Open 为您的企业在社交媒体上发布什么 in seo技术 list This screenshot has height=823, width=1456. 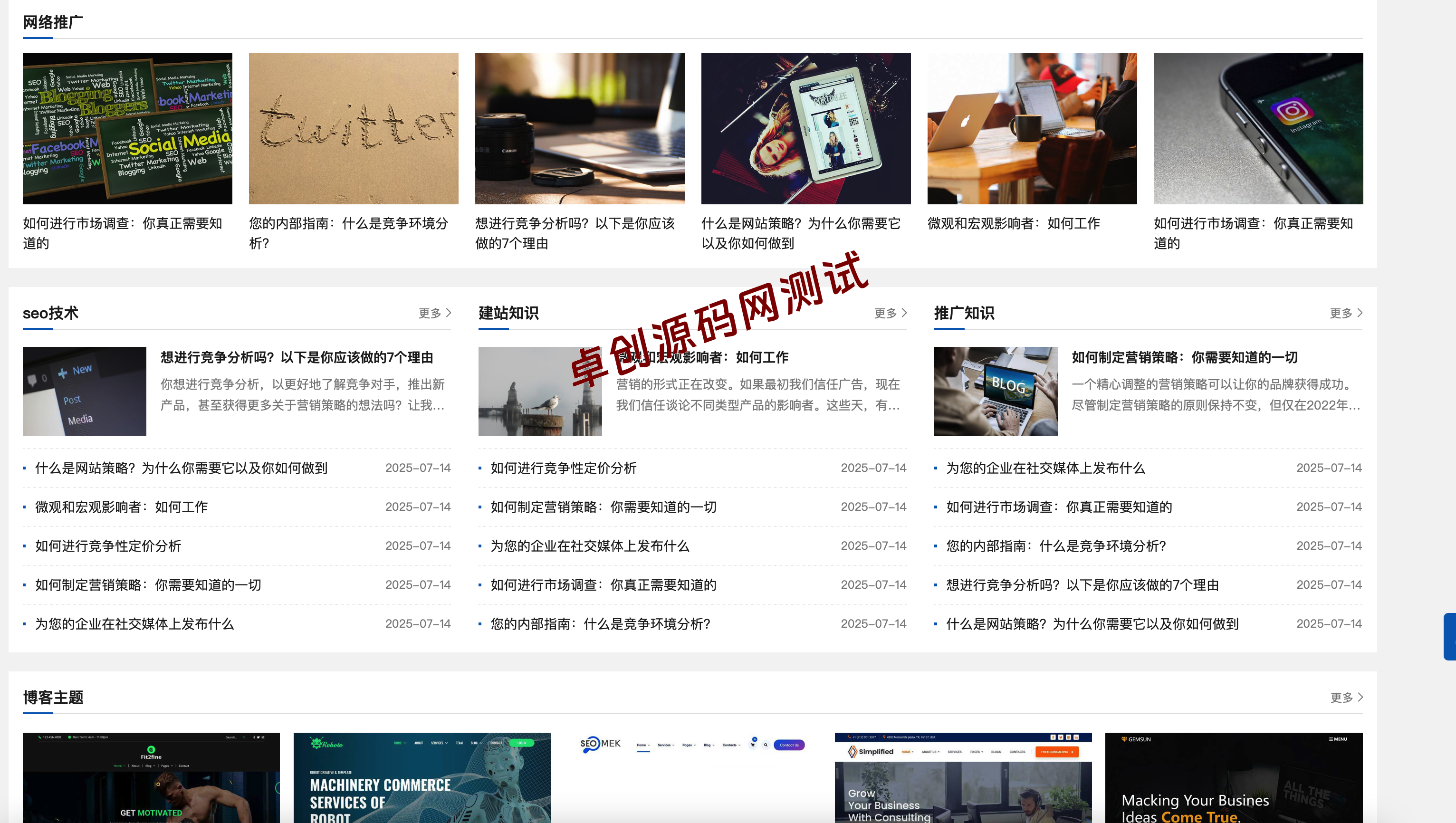click(134, 624)
